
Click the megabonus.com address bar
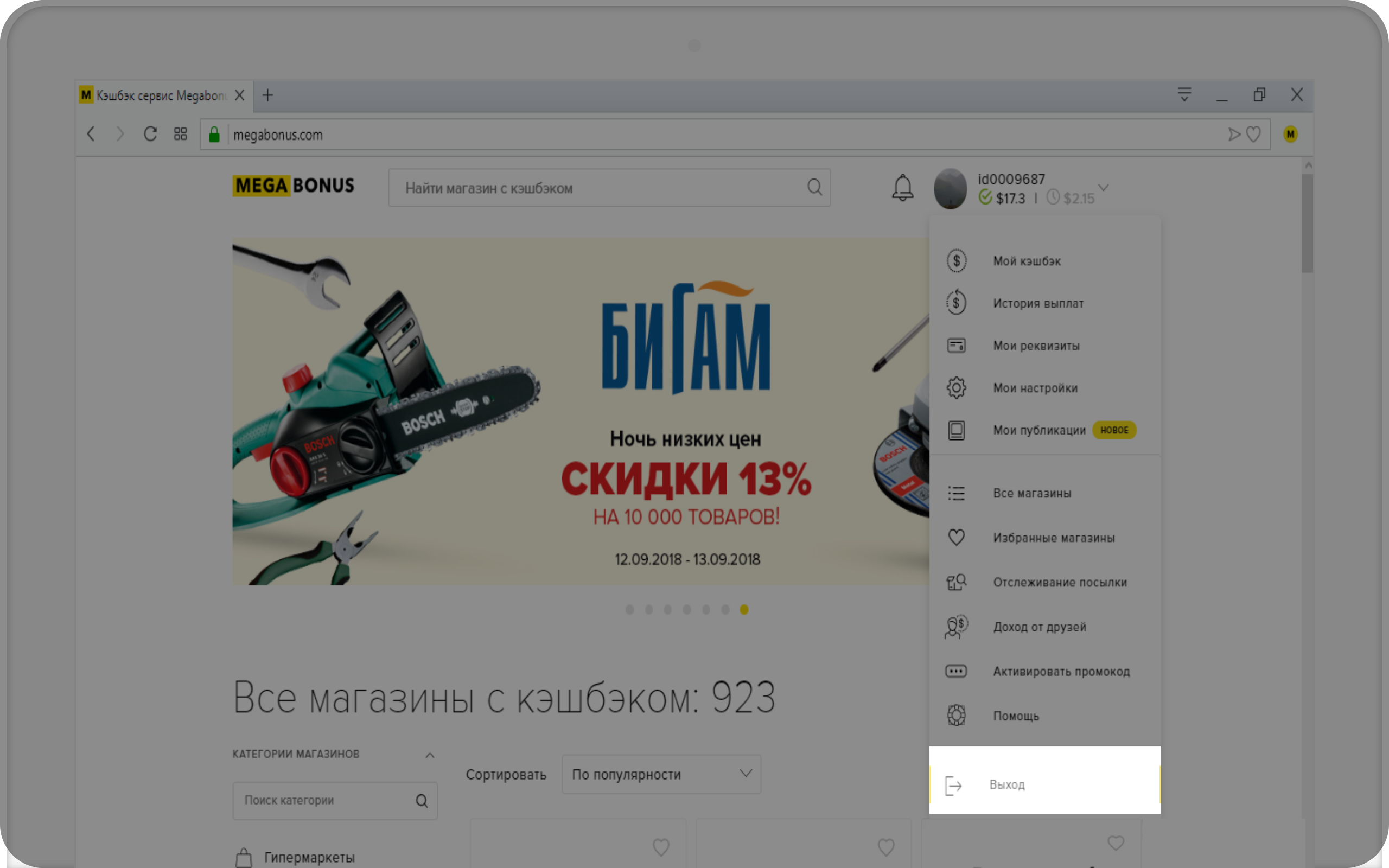click(x=735, y=135)
